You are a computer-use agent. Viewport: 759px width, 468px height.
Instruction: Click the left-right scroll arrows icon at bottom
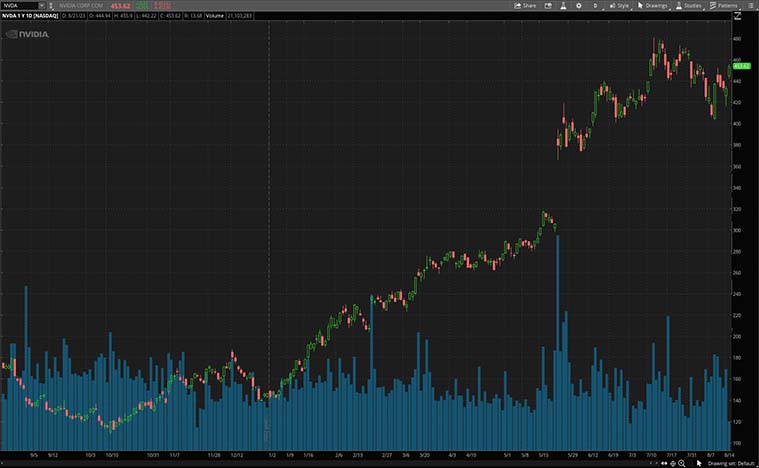(664, 464)
